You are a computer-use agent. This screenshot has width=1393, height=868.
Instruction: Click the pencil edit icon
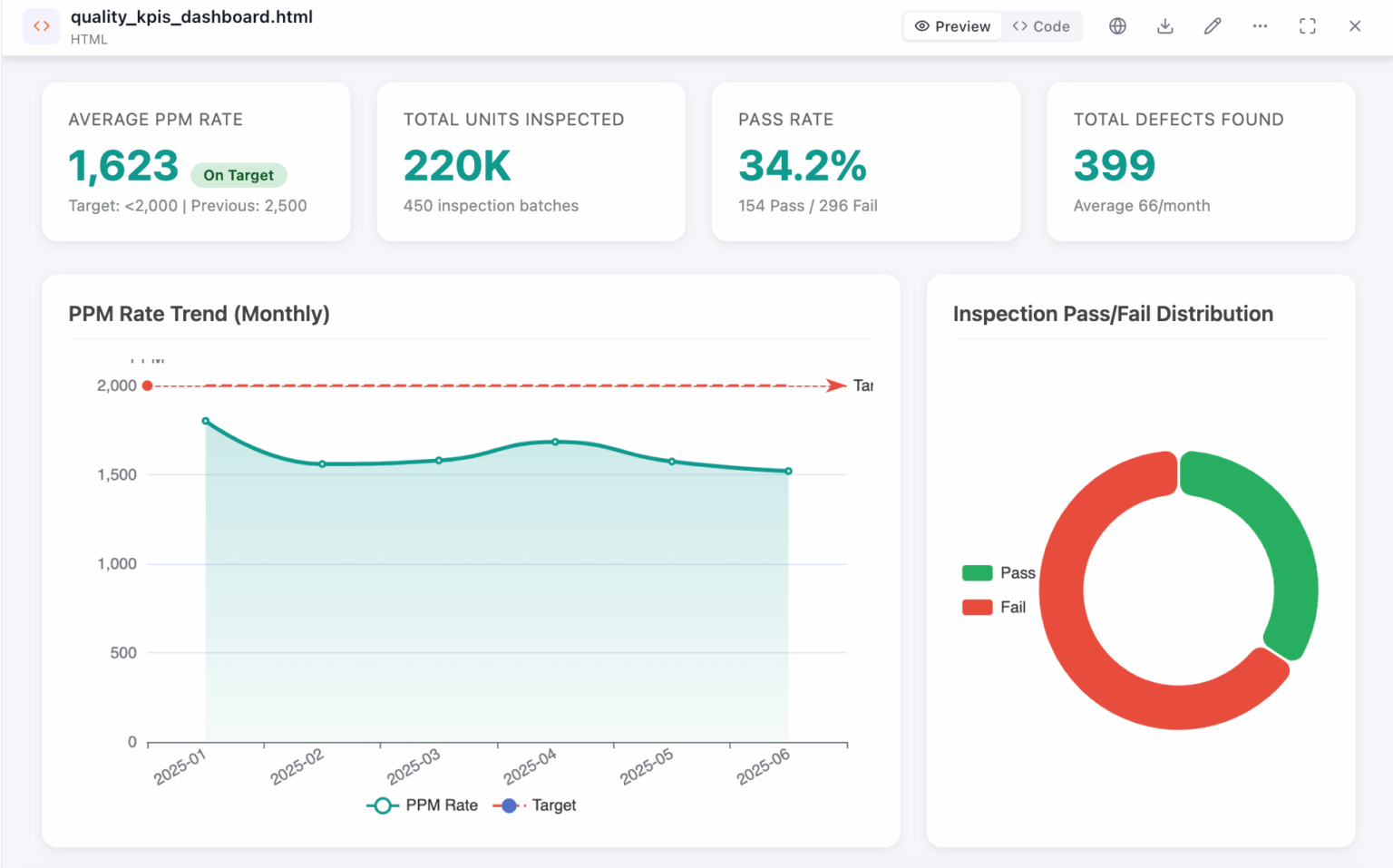pyautogui.click(x=1213, y=26)
